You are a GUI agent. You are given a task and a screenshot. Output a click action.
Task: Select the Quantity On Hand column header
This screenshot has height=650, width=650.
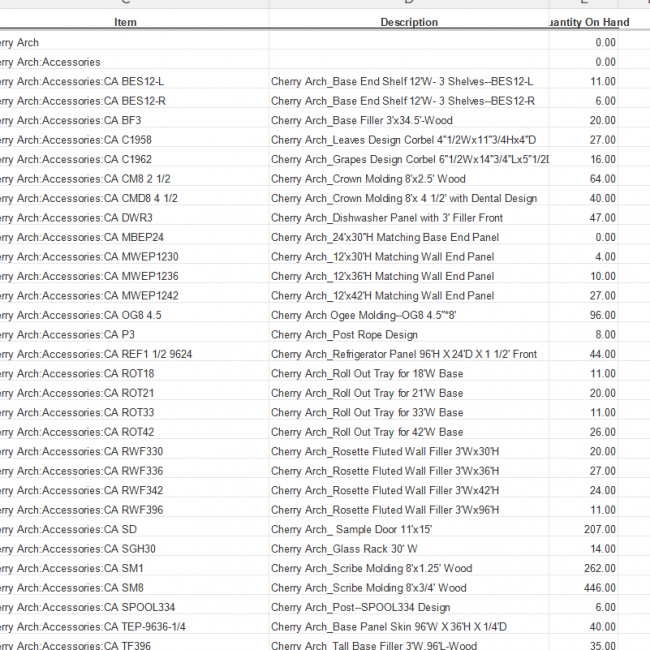[x=583, y=22]
